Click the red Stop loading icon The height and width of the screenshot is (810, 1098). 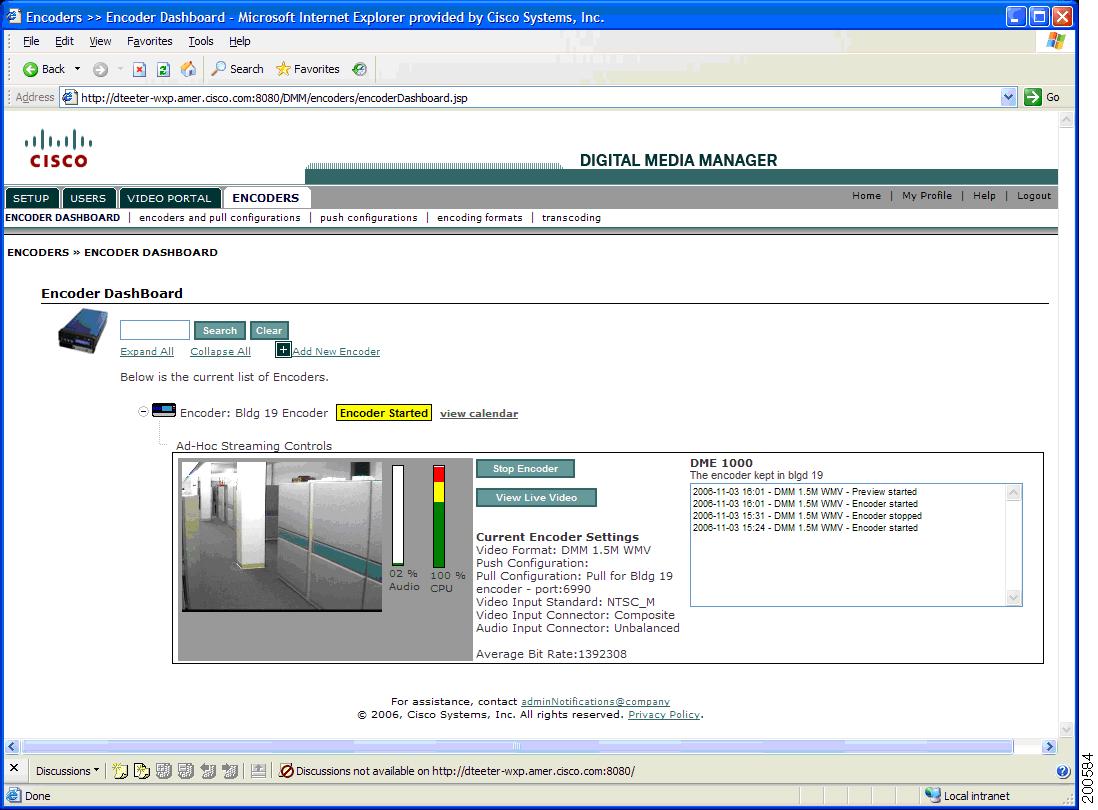click(x=140, y=69)
